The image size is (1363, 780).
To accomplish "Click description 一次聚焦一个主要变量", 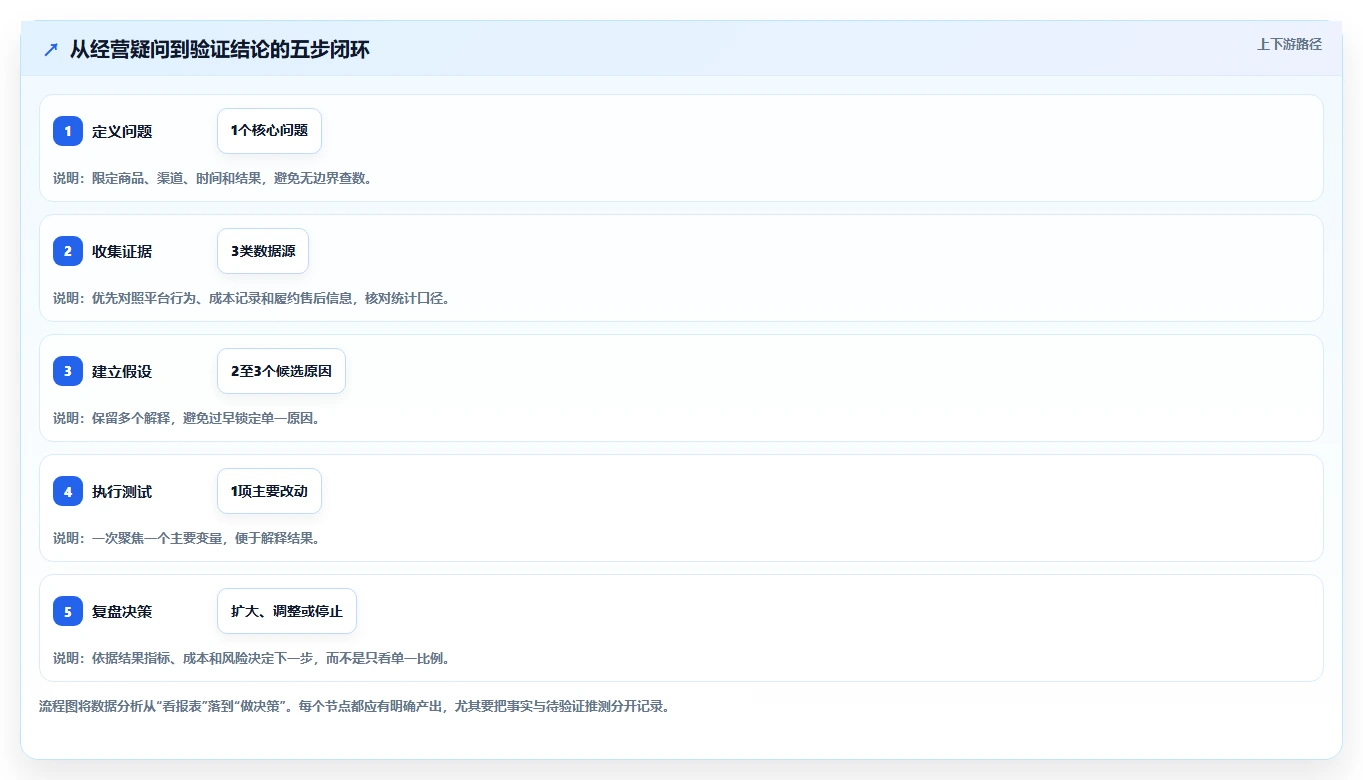I will 187,538.
